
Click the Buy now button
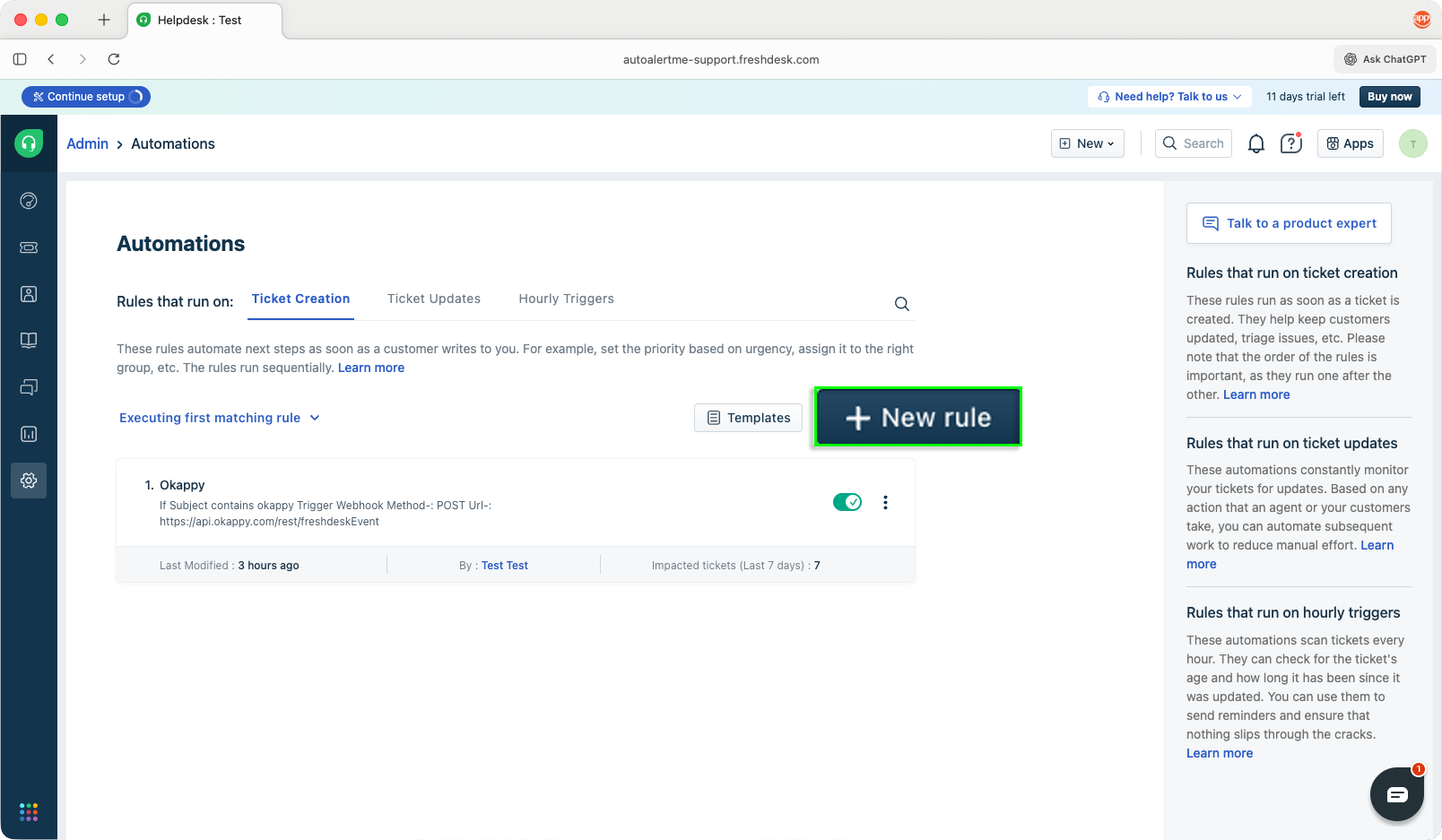(1390, 97)
